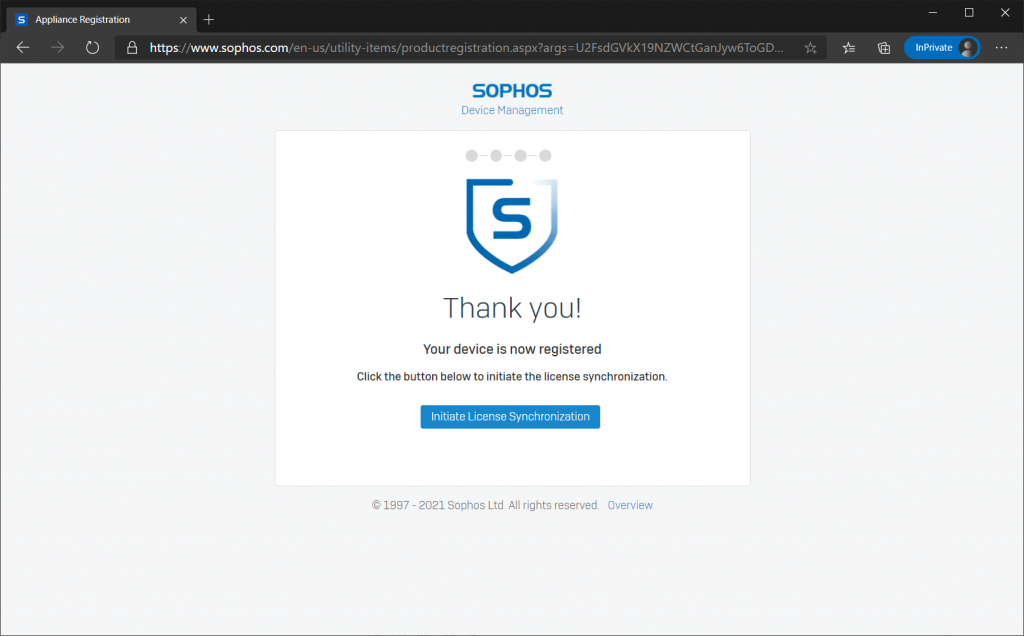The image size is (1024, 636).
Task: View site security lock information
Action: (132, 48)
